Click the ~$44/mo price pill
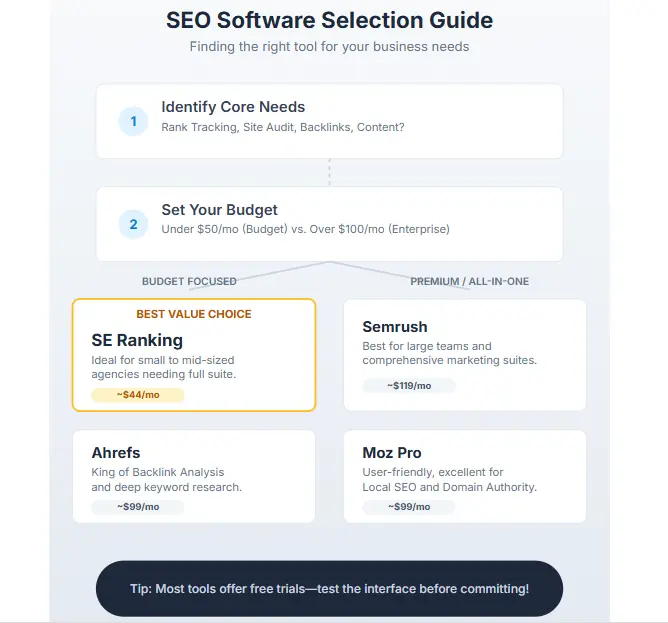This screenshot has height=623, width=668. (x=138, y=395)
